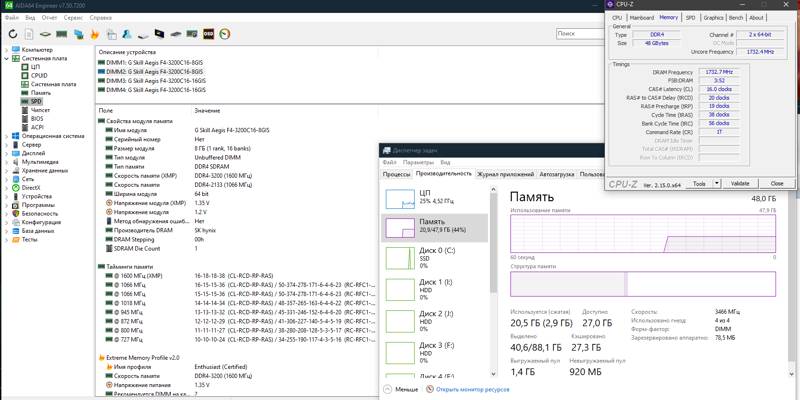Select Диск 0 (C:) in performance sidebar
This screenshot has width=800, height=400.
[435, 258]
